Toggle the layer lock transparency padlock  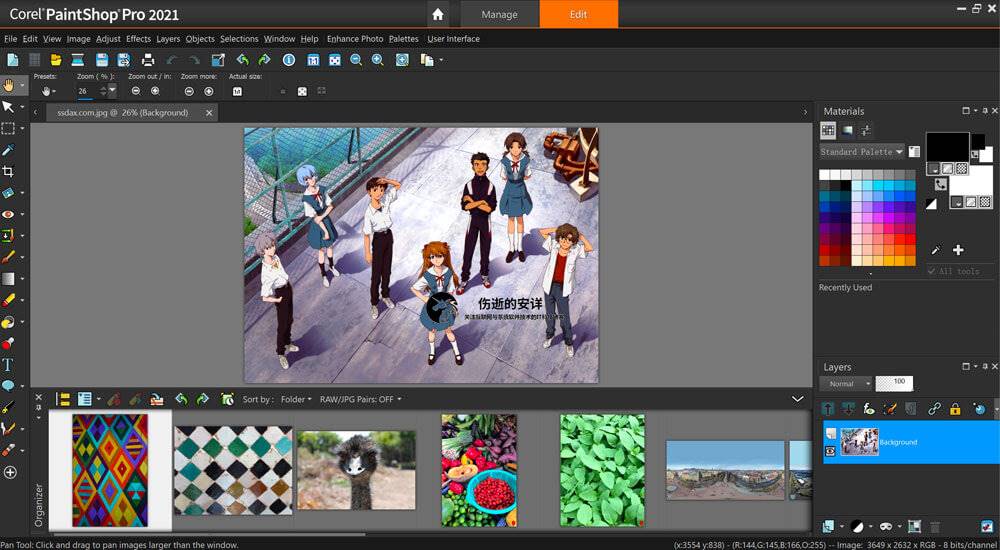(955, 409)
